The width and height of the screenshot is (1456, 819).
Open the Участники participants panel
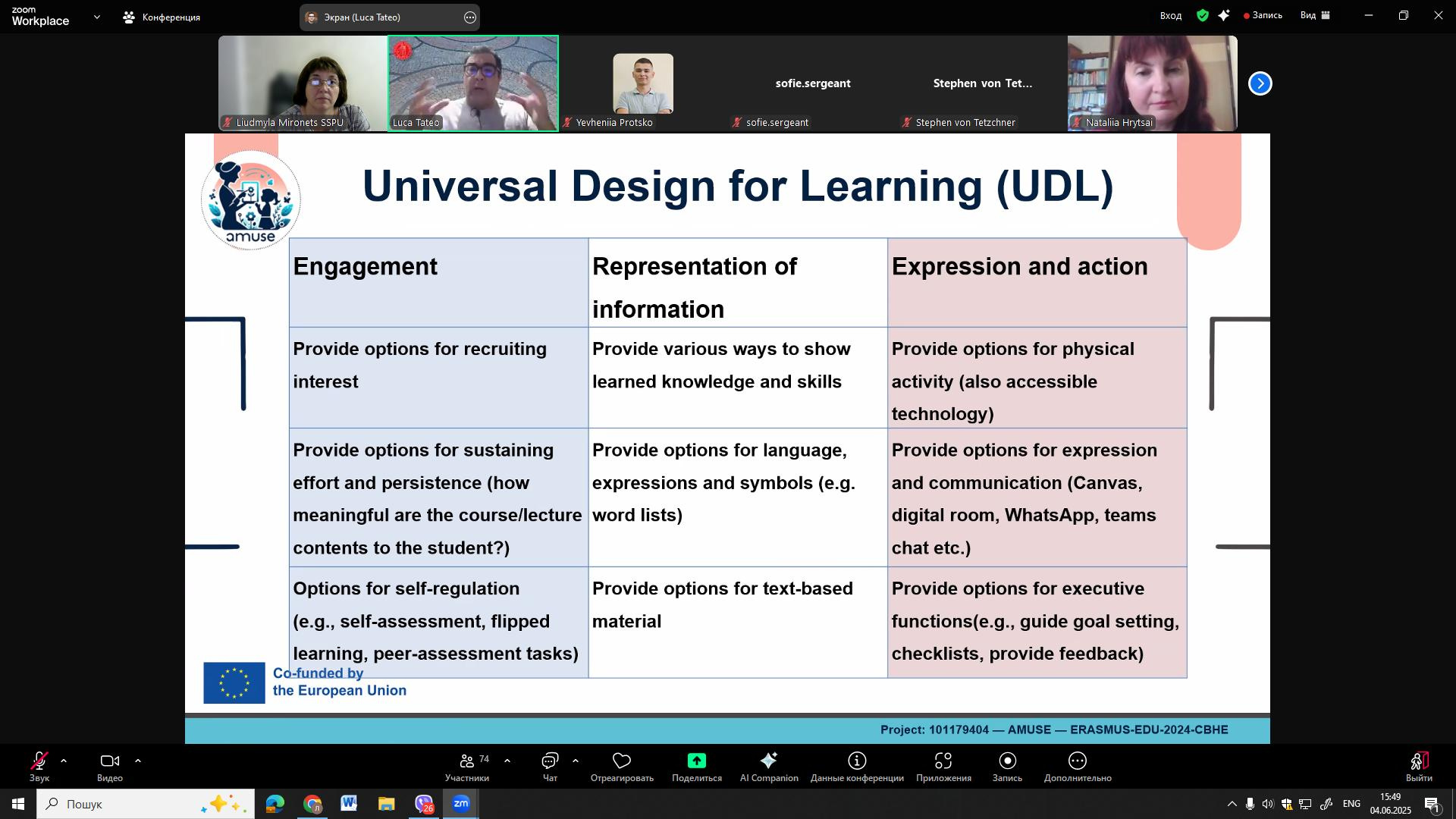467,767
